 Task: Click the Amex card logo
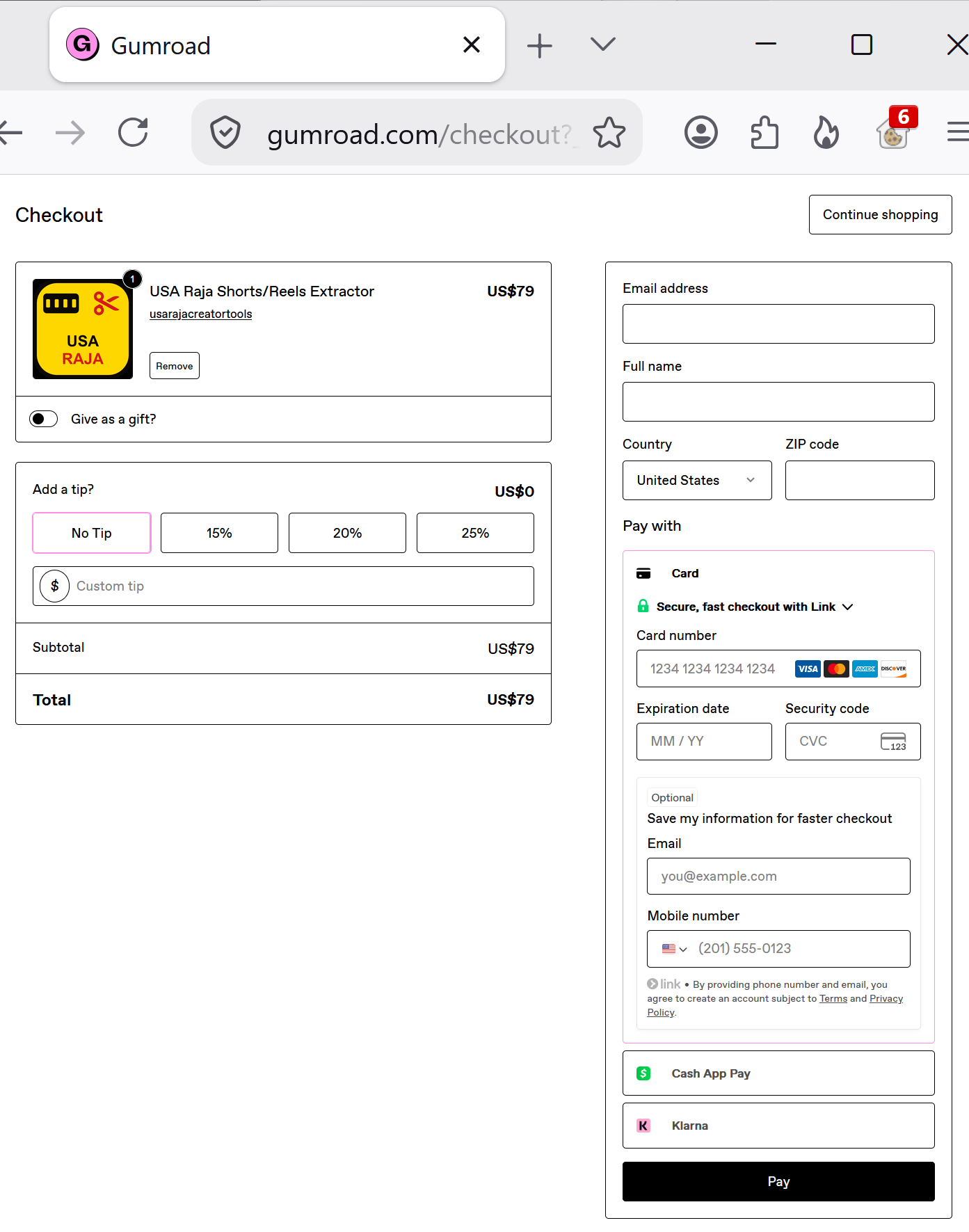click(x=865, y=669)
